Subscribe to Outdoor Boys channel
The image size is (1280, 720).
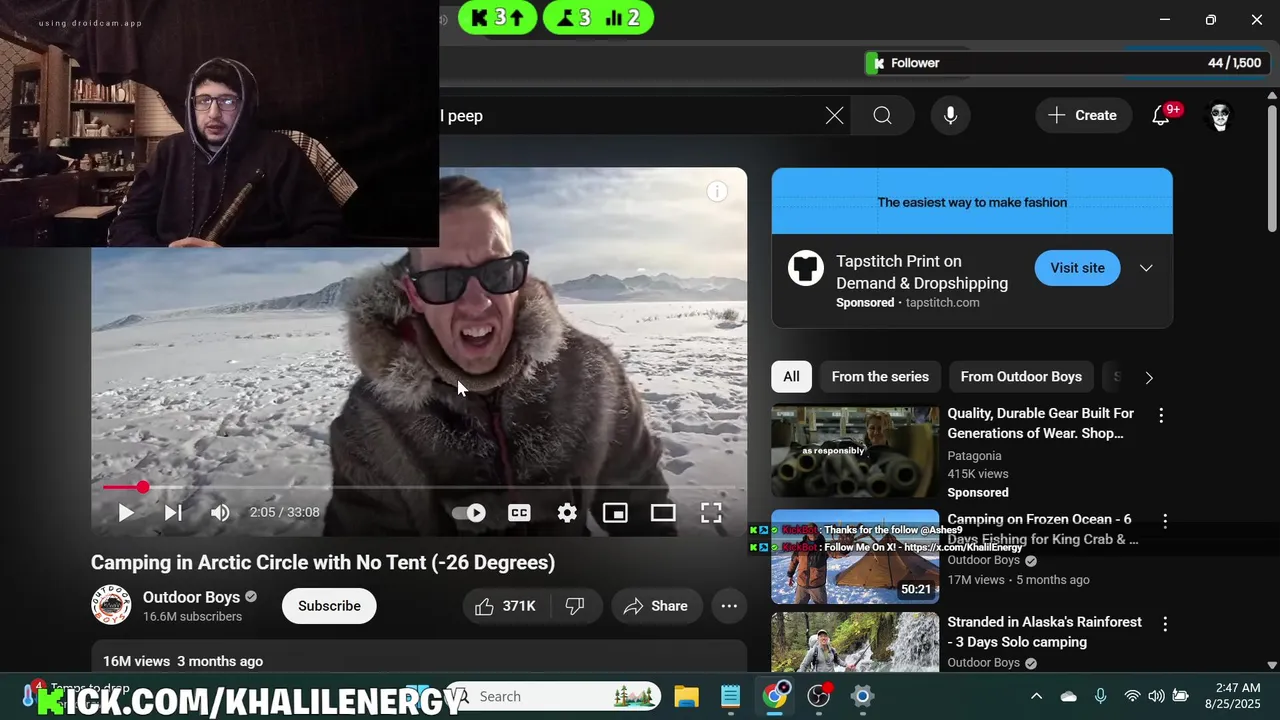[329, 606]
